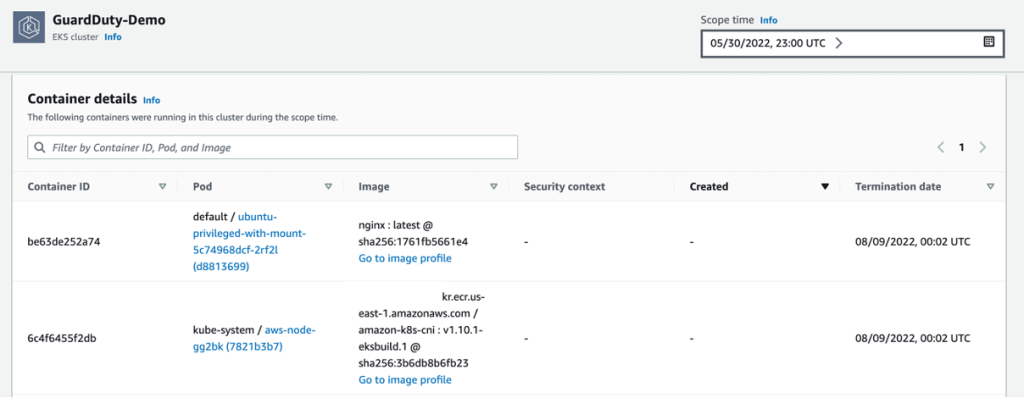Click GuardDuty-Demo cluster title
Viewport: 1024px width, 398px height.
[109, 20]
